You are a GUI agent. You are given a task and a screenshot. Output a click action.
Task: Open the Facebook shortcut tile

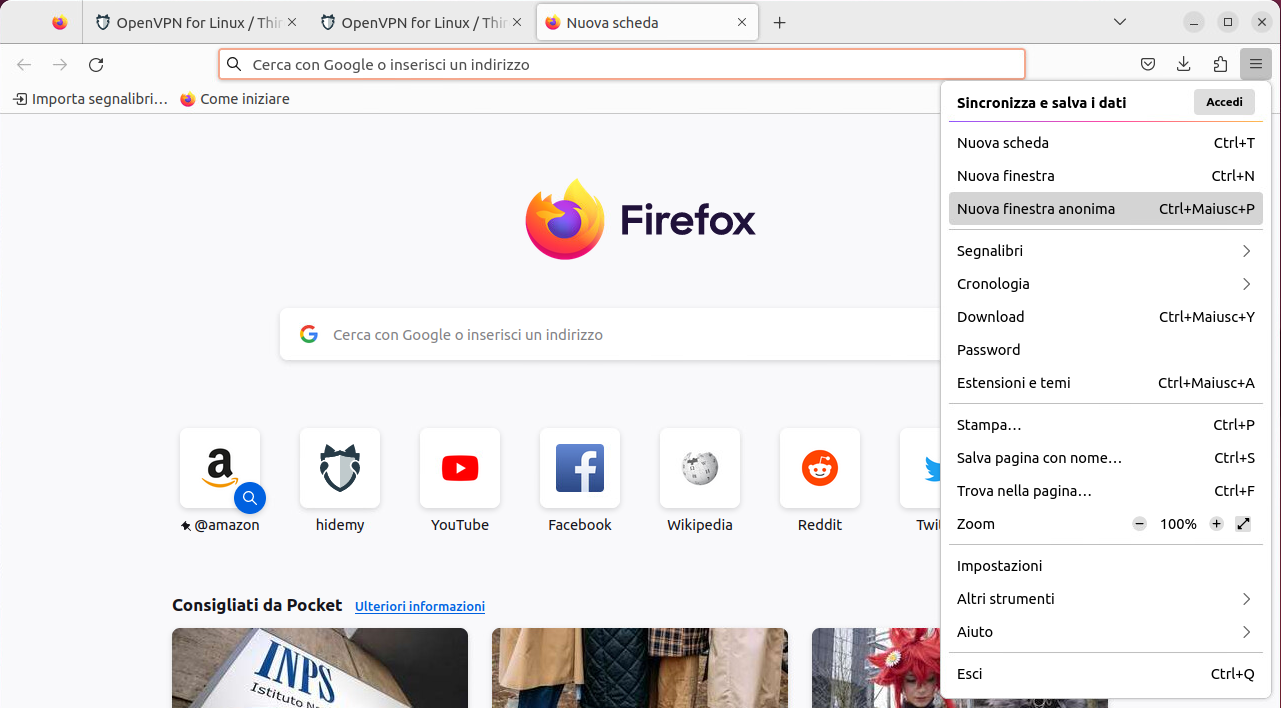(580, 468)
